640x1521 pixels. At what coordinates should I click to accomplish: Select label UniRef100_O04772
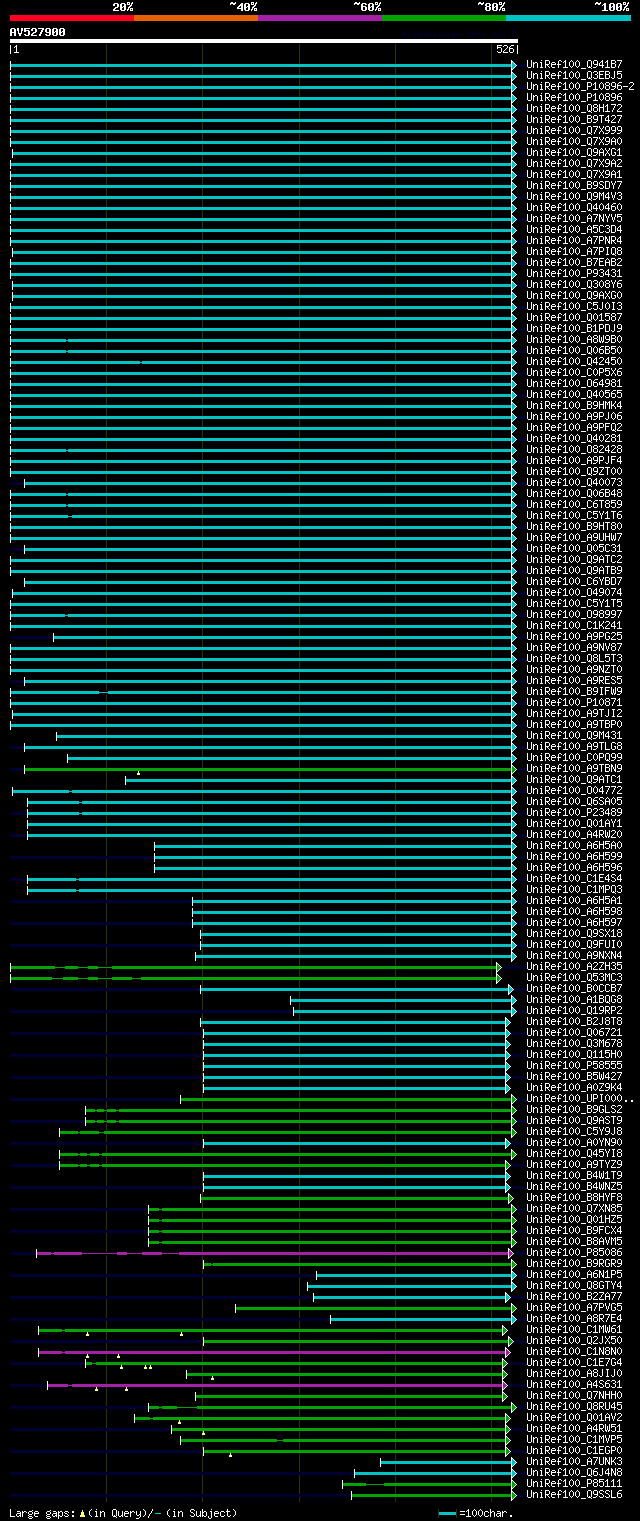574,791
